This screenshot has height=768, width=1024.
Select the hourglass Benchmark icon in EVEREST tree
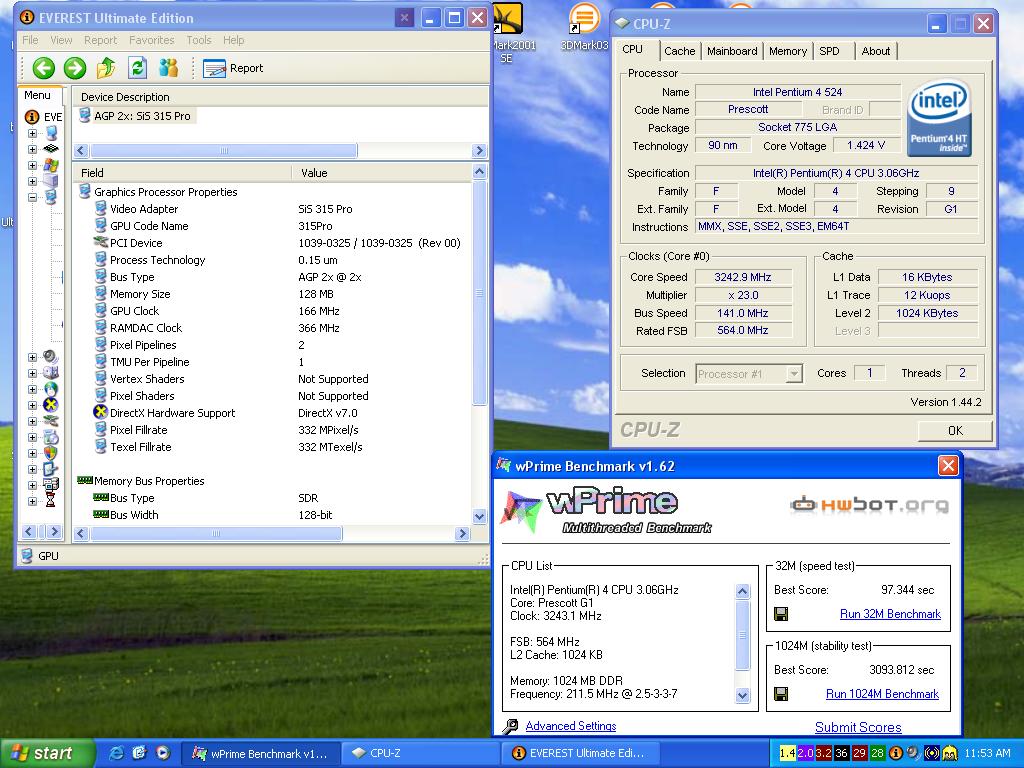[x=50, y=501]
